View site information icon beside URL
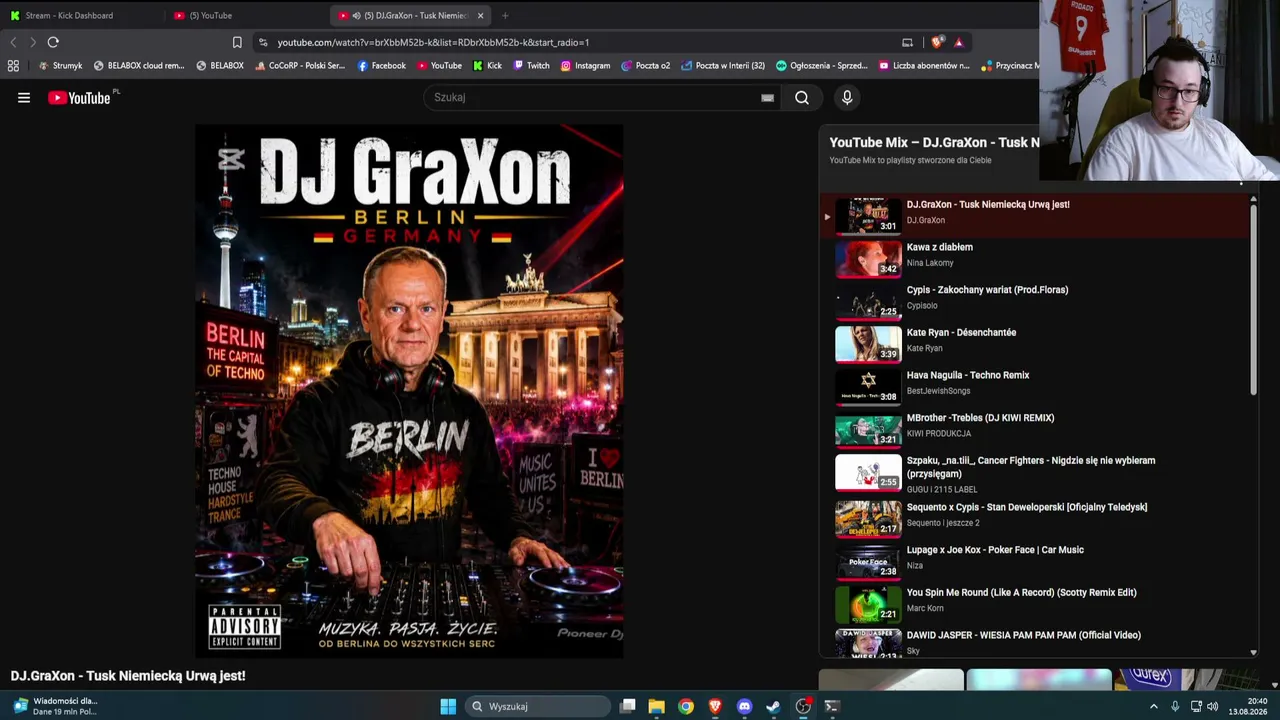Image resolution: width=1280 pixels, height=720 pixels. tap(263, 42)
